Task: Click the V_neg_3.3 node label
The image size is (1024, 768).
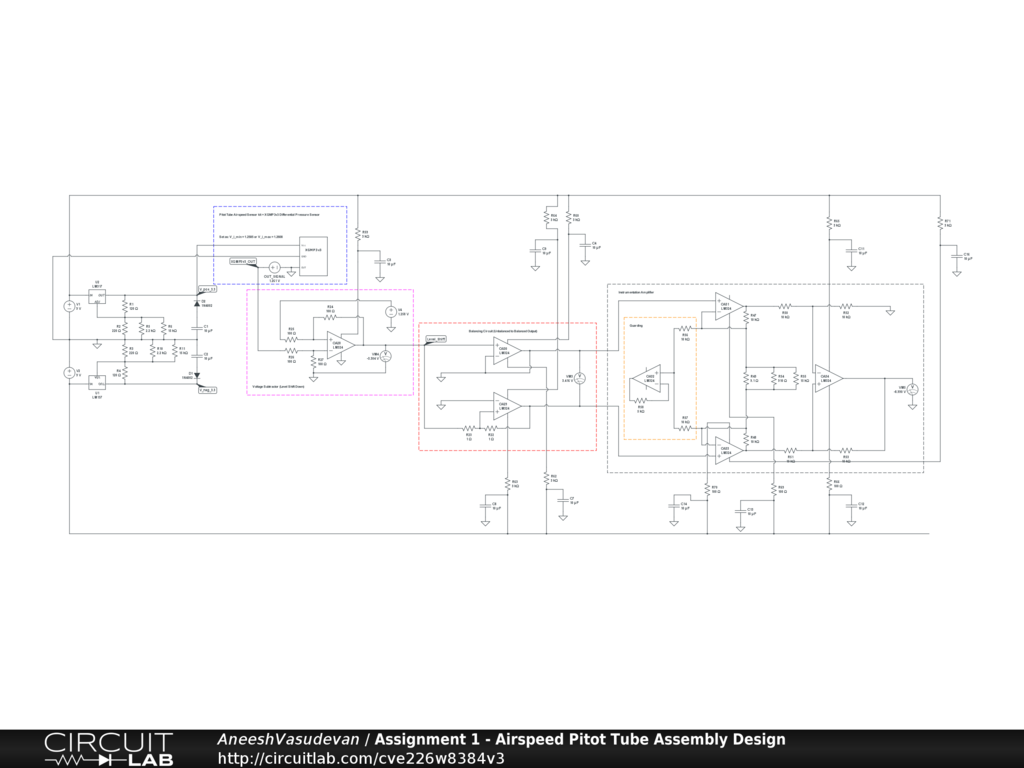Action: click(207, 389)
